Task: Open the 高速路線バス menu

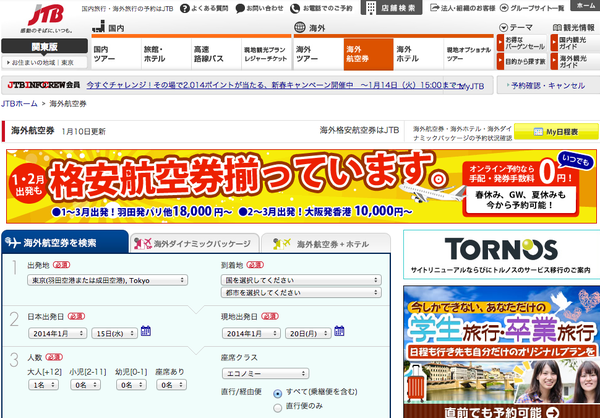Action: [x=217, y=54]
